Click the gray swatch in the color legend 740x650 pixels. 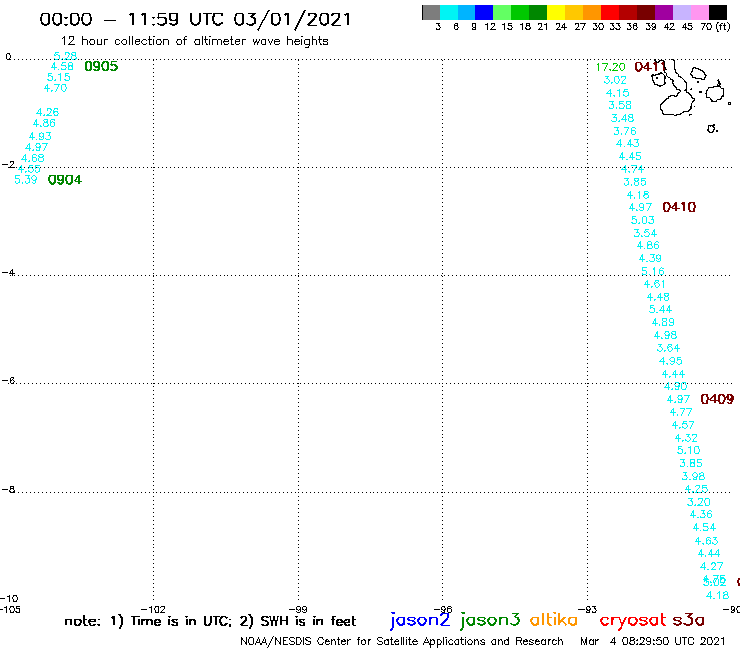click(x=431, y=12)
